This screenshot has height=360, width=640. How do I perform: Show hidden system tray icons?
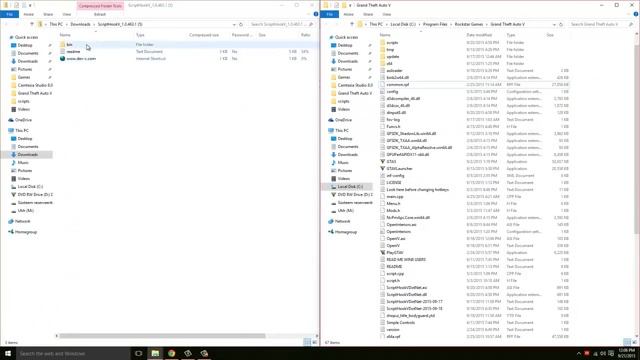[x=579, y=353]
